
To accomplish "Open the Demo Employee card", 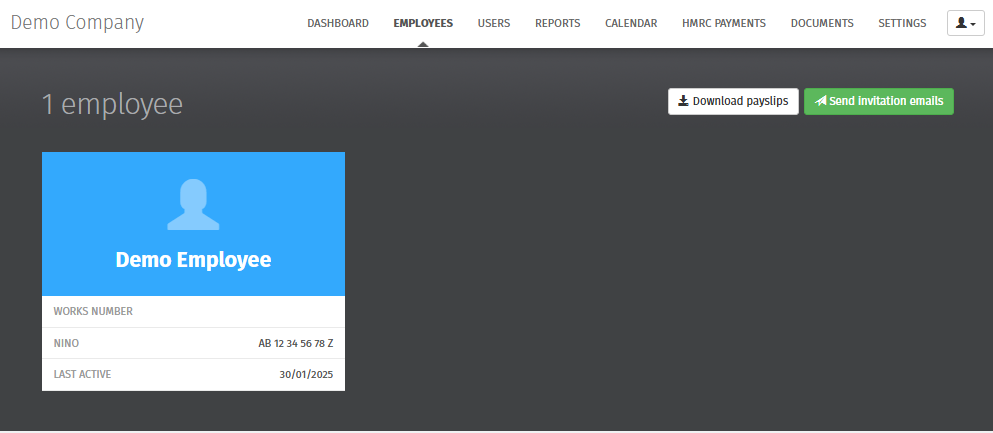I will pyautogui.click(x=193, y=271).
